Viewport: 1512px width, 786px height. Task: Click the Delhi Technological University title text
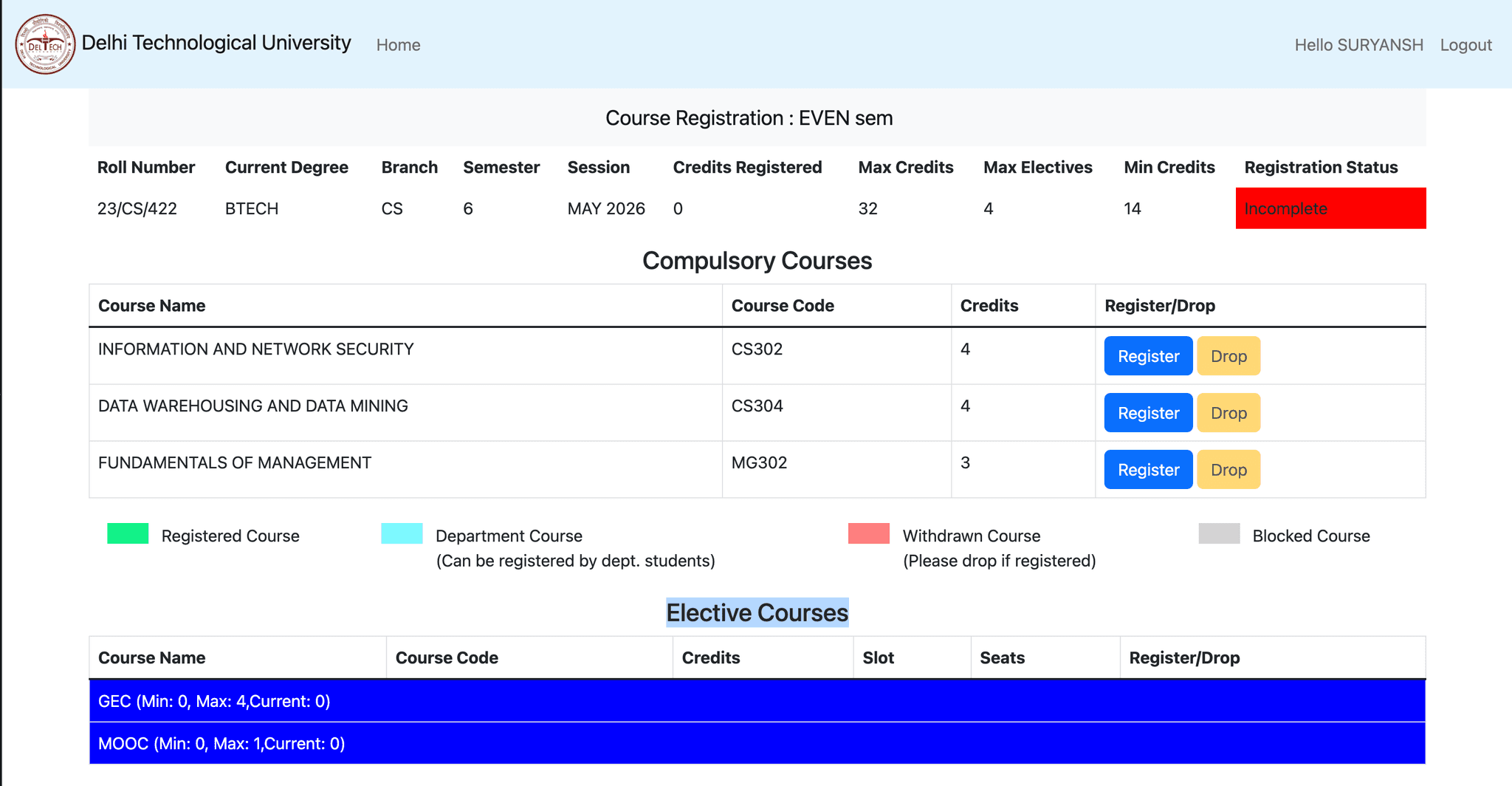pyautogui.click(x=216, y=43)
